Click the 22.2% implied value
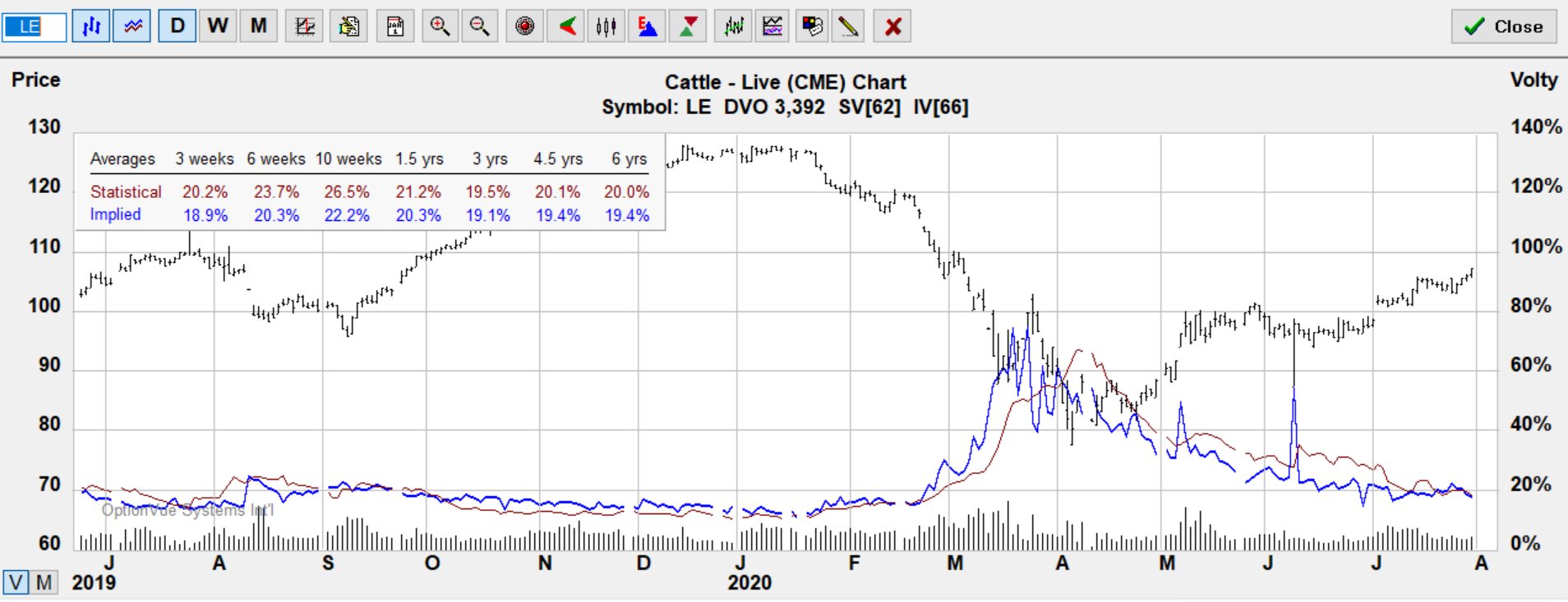Screen dimensions: 1568x602 point(347,215)
